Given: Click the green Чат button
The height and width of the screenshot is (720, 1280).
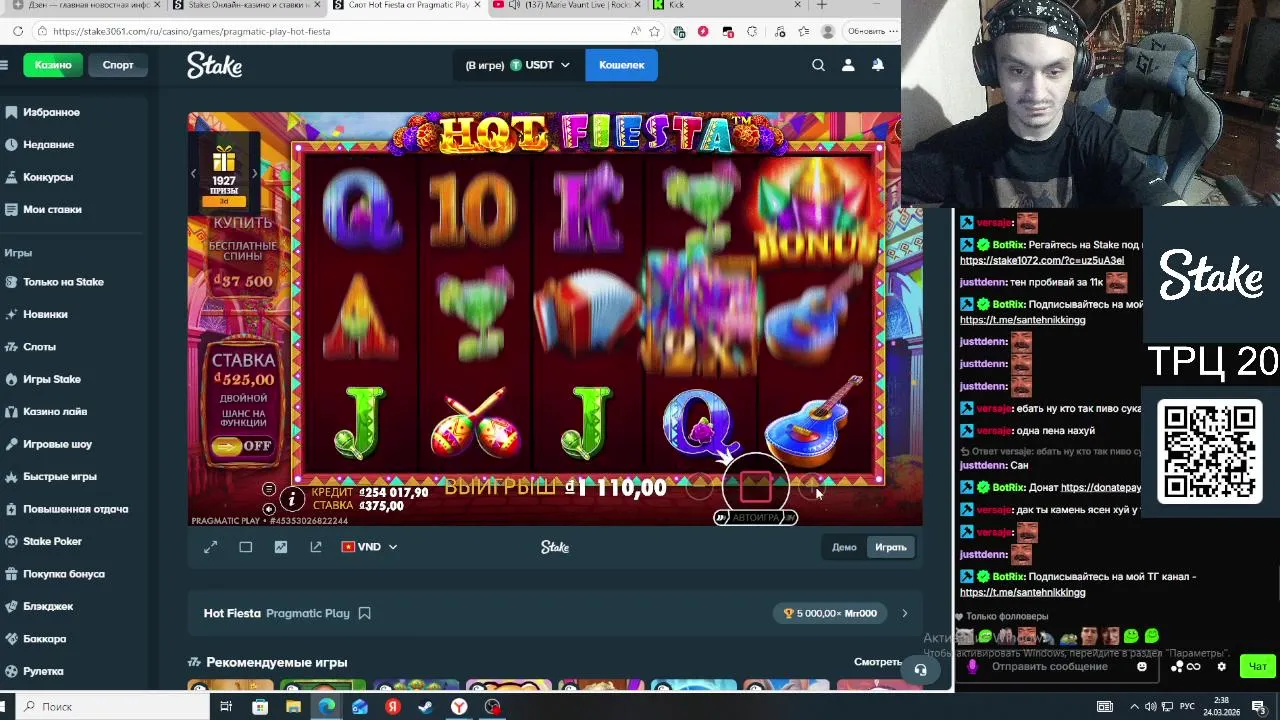Looking at the screenshot, I should (x=1258, y=666).
